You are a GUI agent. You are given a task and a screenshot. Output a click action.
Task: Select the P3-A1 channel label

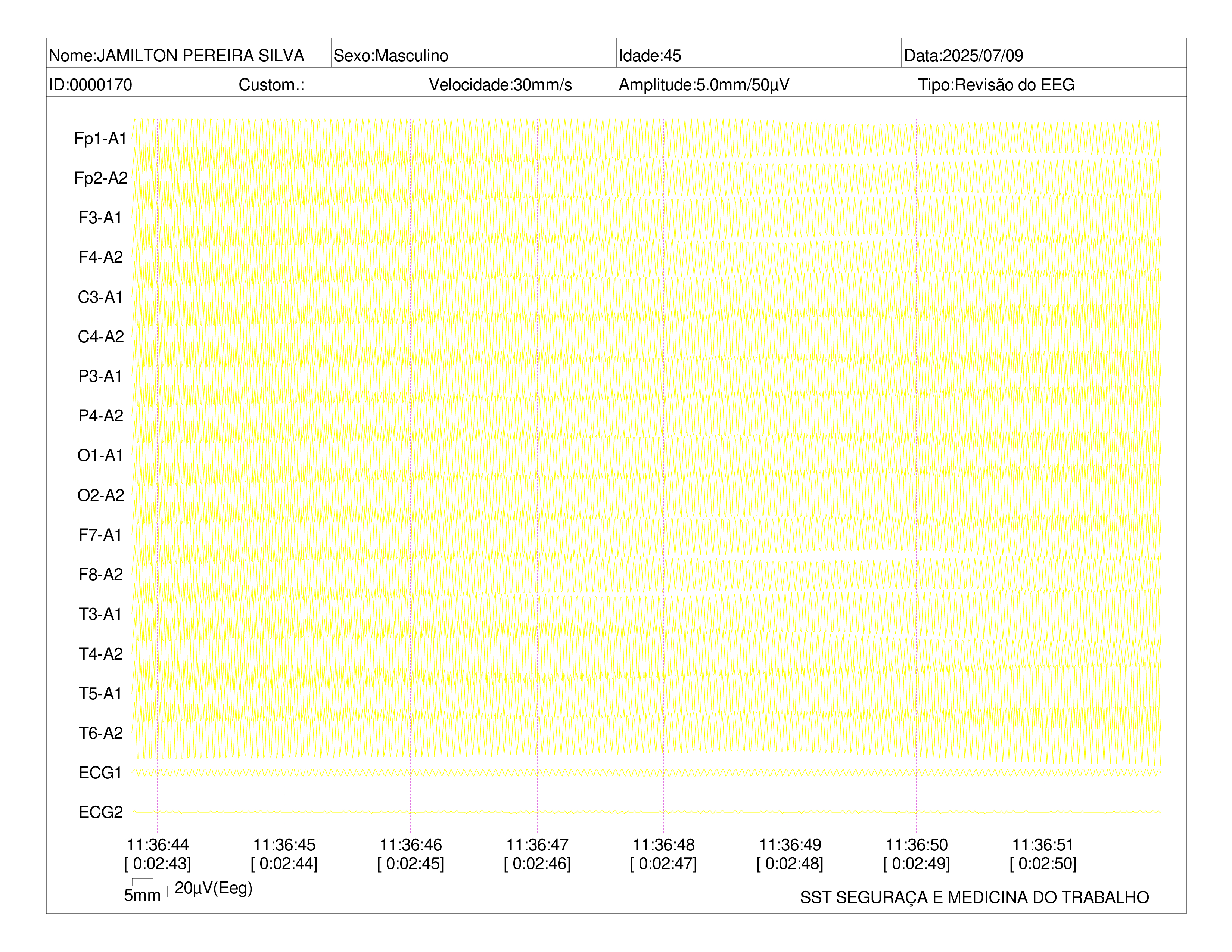click(x=100, y=376)
